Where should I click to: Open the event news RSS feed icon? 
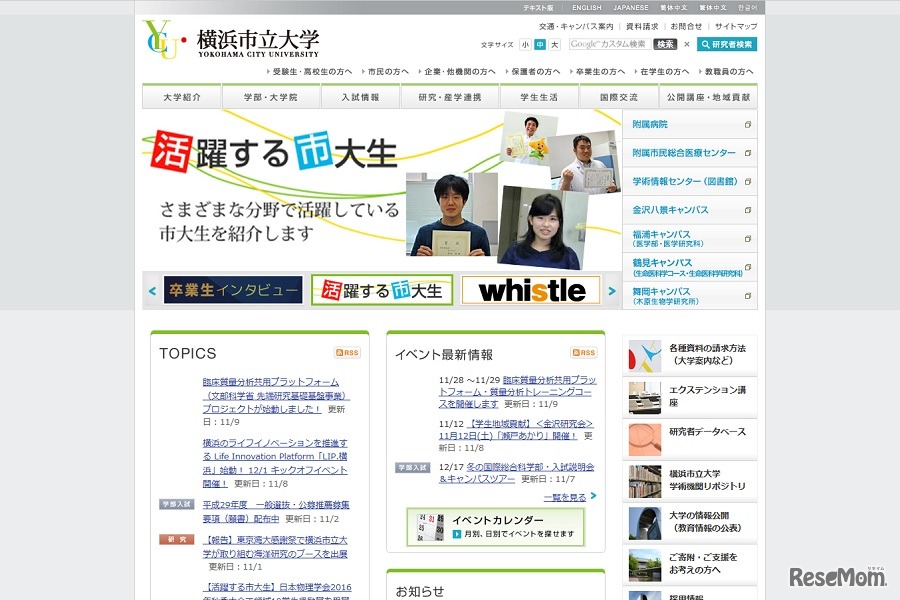(584, 353)
